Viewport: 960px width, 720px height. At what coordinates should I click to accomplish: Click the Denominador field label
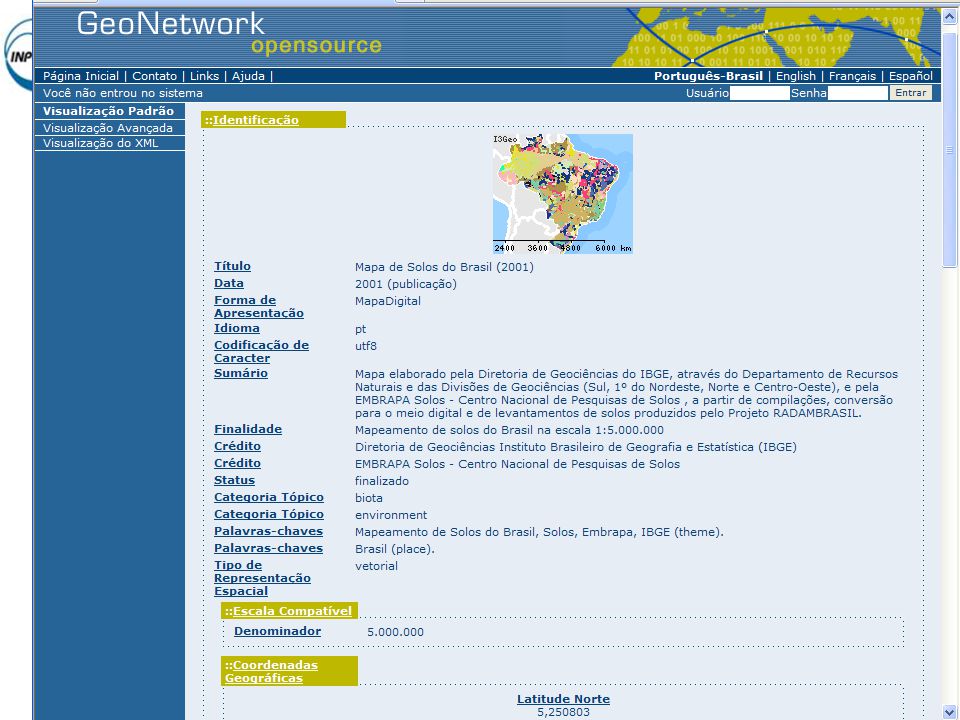point(277,631)
